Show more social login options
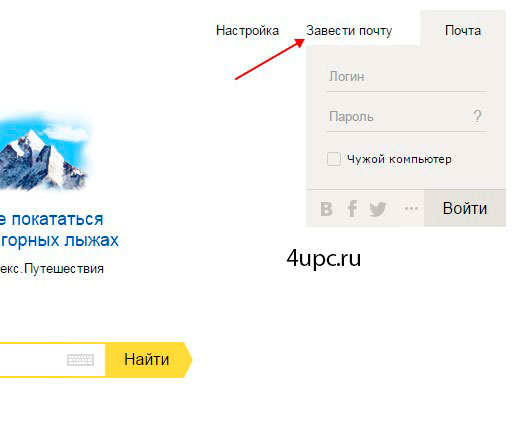 coord(411,209)
